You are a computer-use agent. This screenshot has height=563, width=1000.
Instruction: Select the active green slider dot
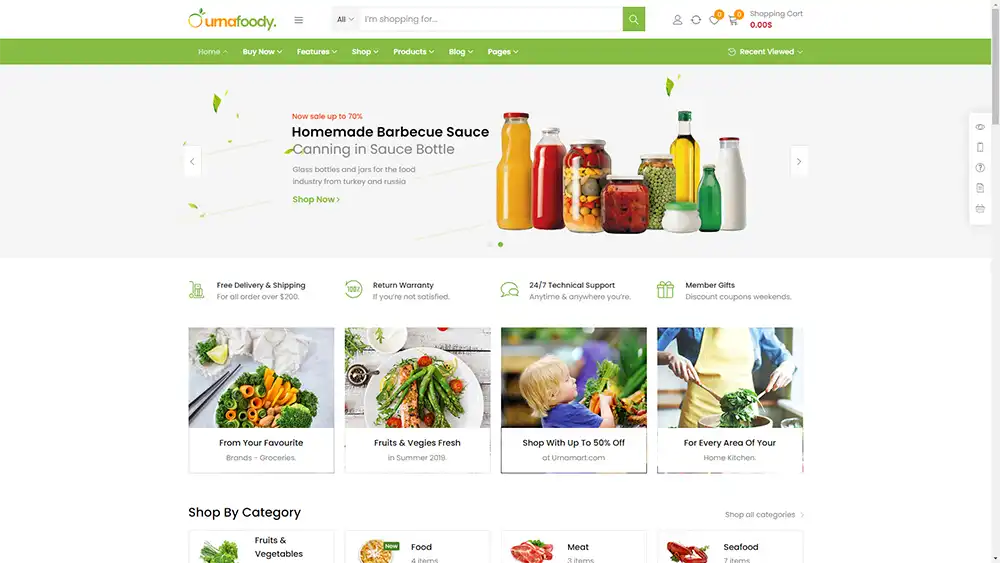[x=501, y=244]
